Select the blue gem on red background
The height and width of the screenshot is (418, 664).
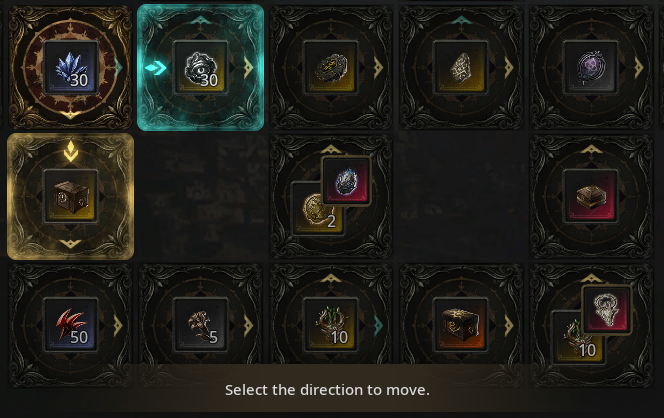point(346,181)
